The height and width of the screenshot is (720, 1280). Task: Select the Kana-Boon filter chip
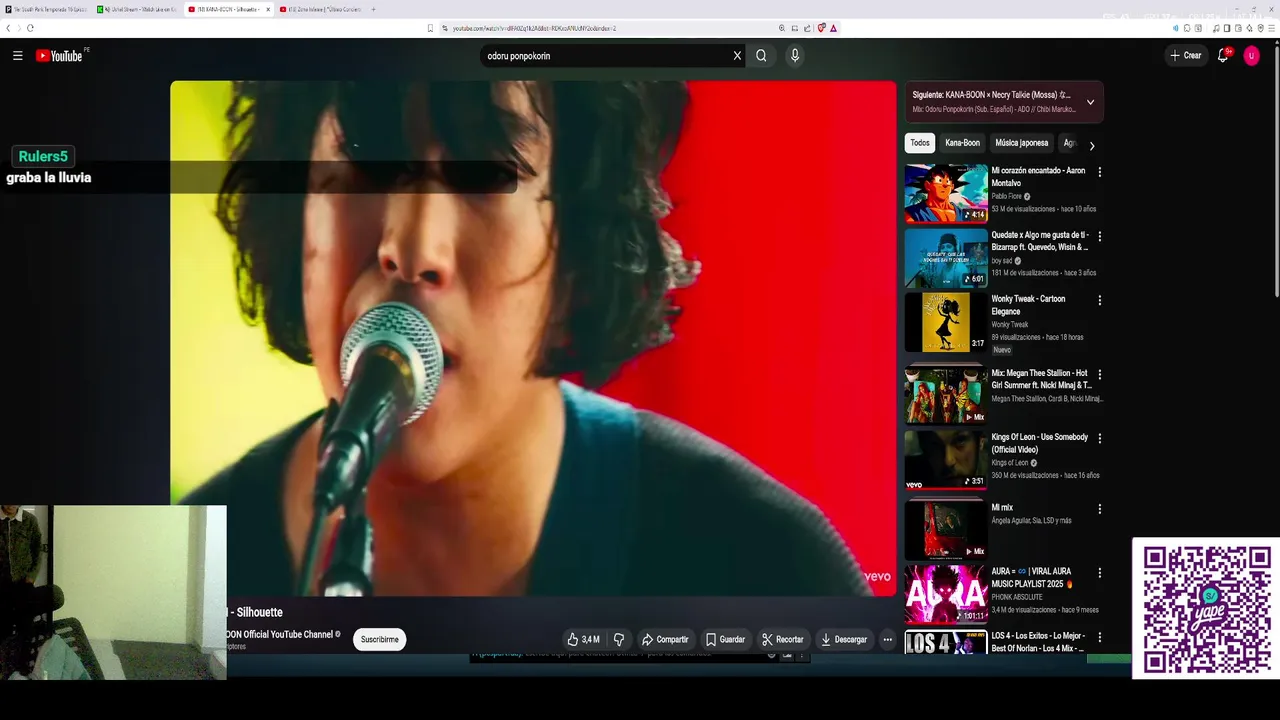pos(962,143)
